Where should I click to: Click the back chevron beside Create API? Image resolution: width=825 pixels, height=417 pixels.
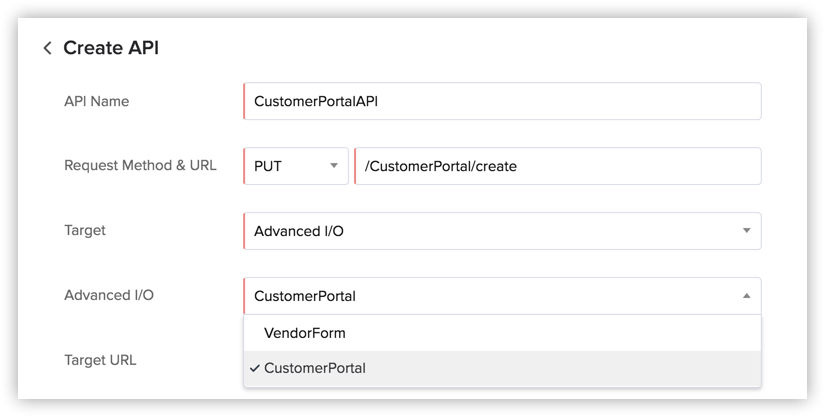47,48
